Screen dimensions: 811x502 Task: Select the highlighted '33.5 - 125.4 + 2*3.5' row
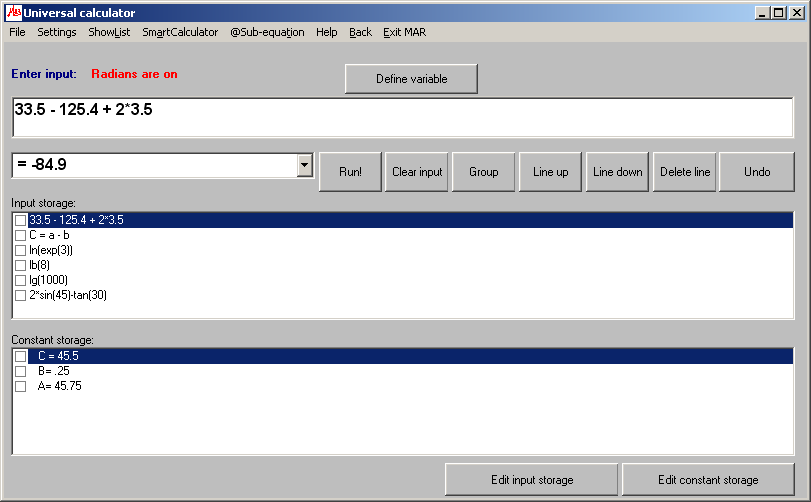tap(410, 220)
